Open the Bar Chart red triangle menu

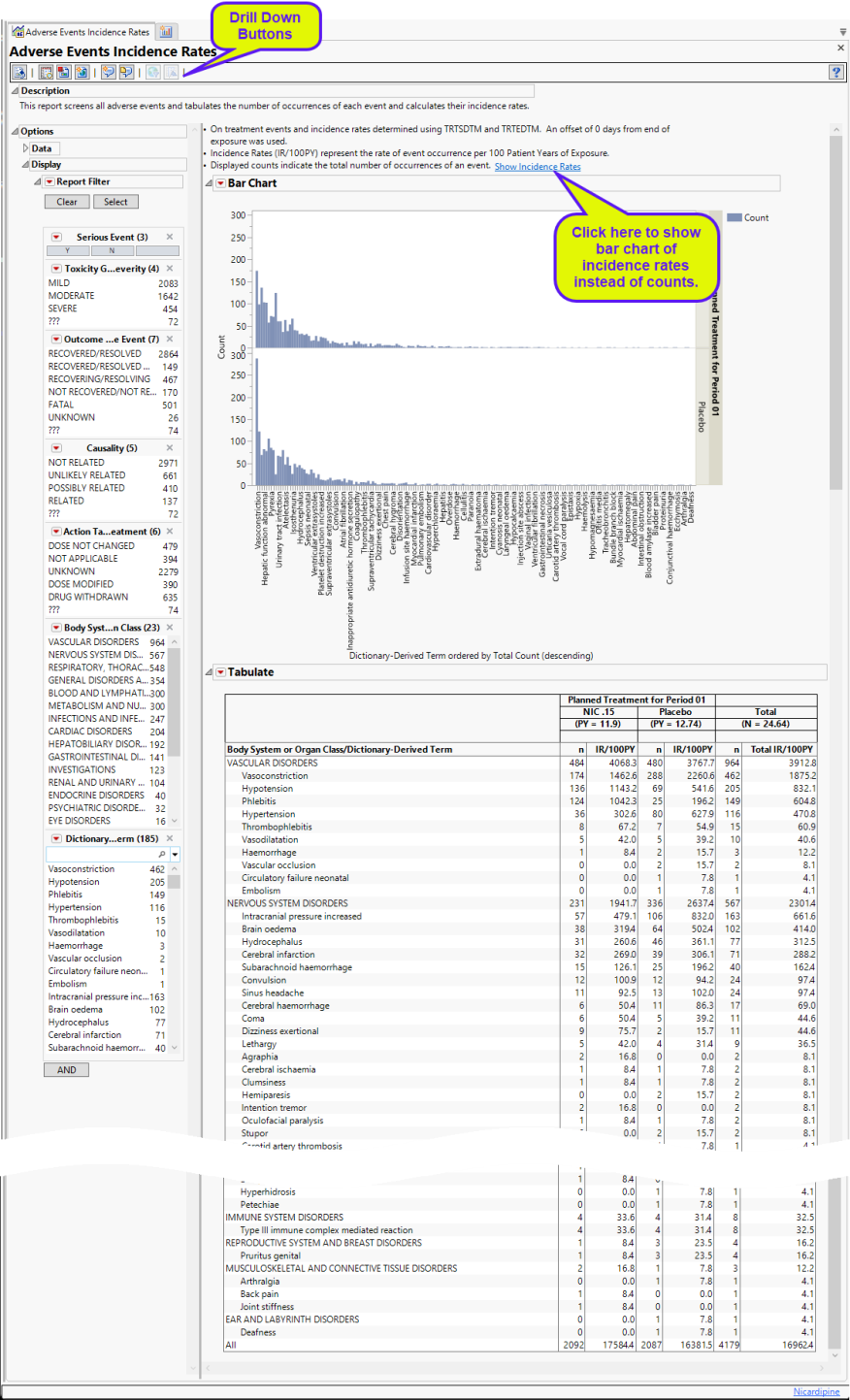[220, 183]
